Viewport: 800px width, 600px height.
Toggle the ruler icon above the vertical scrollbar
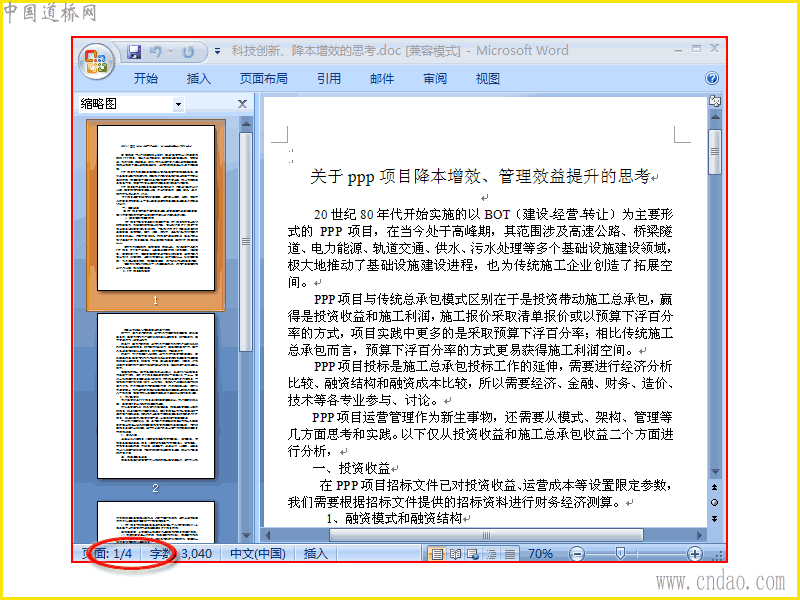tap(715, 102)
